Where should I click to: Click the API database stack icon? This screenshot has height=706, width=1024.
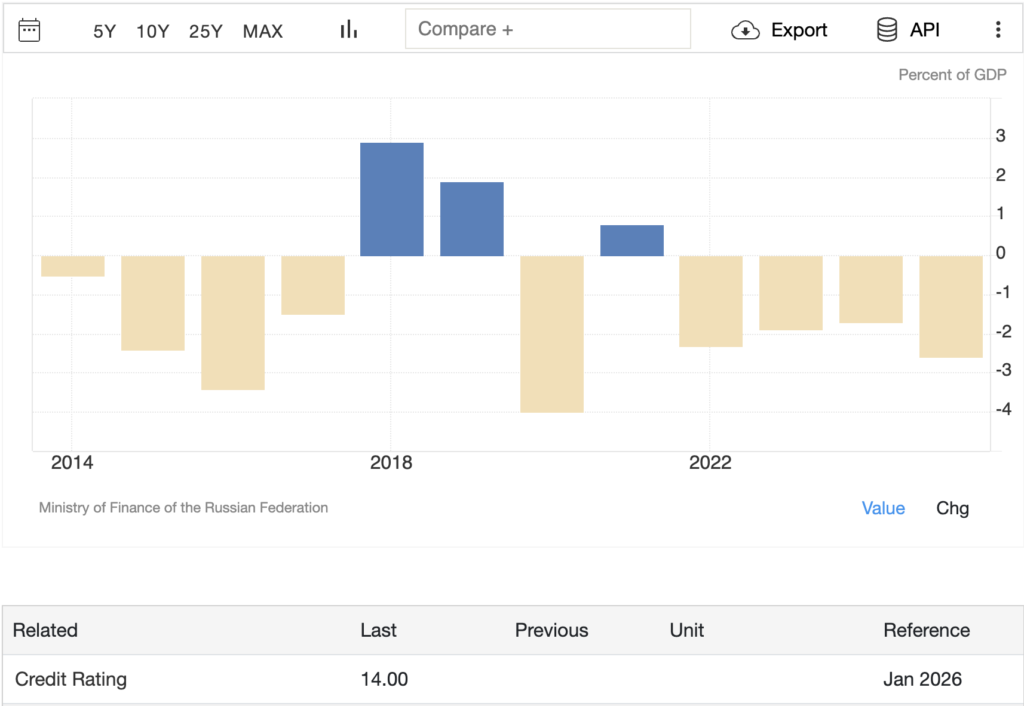[887, 30]
